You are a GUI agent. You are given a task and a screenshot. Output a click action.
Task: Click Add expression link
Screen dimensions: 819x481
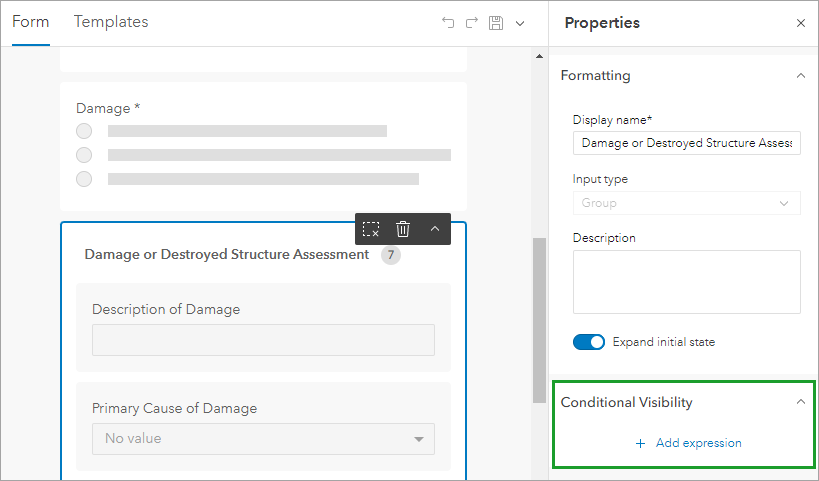tap(698, 443)
